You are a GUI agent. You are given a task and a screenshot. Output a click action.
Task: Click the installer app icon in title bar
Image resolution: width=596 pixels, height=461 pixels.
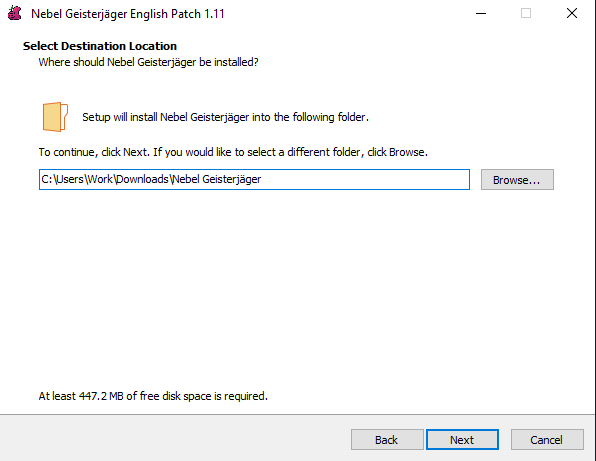pyautogui.click(x=14, y=13)
